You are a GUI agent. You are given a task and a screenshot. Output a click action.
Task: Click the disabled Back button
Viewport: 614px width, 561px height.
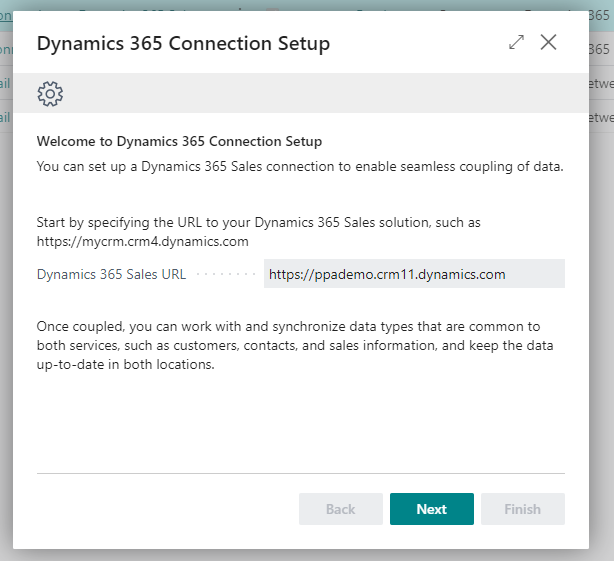tap(341, 509)
